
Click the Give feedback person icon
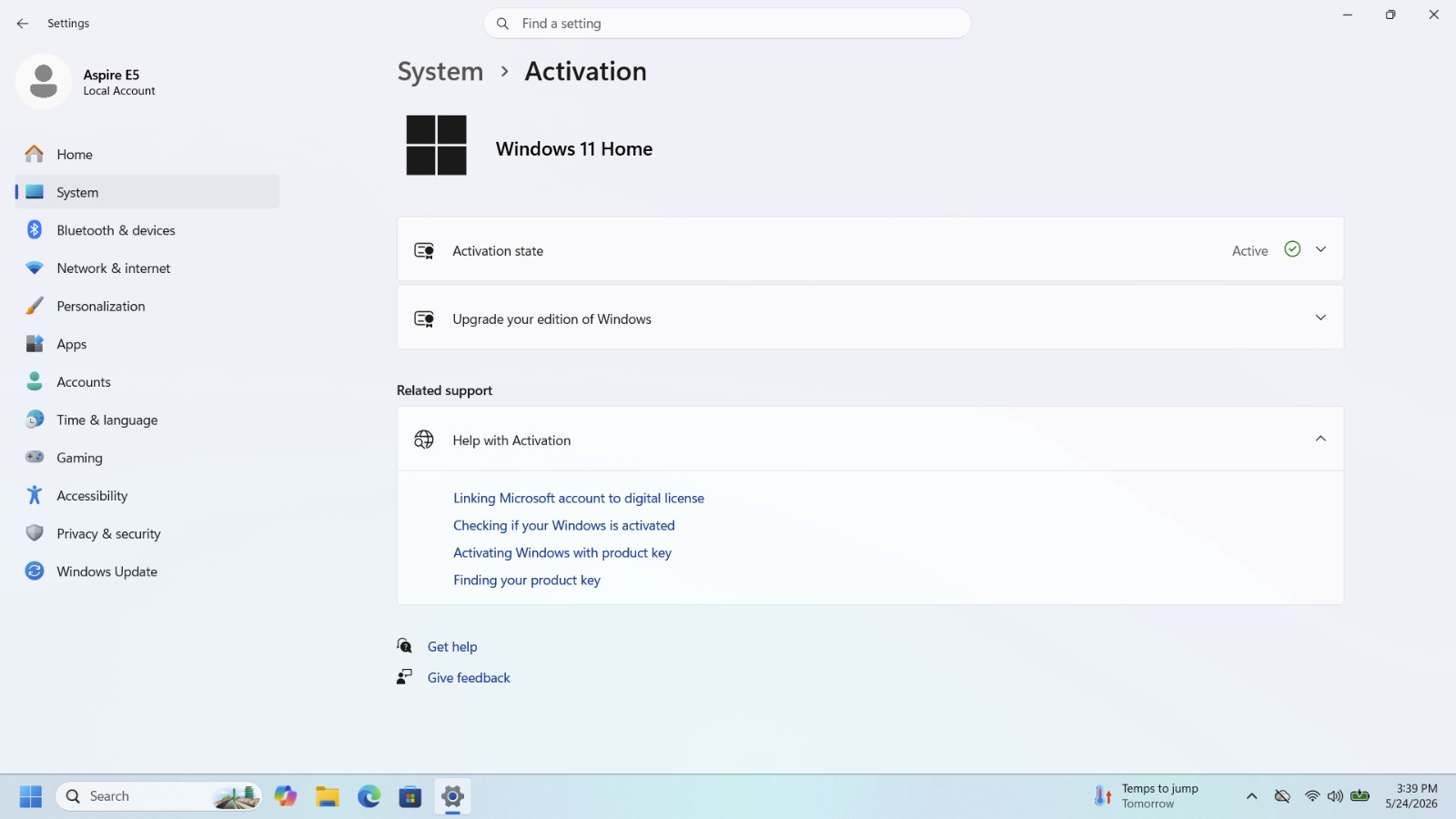tap(405, 677)
